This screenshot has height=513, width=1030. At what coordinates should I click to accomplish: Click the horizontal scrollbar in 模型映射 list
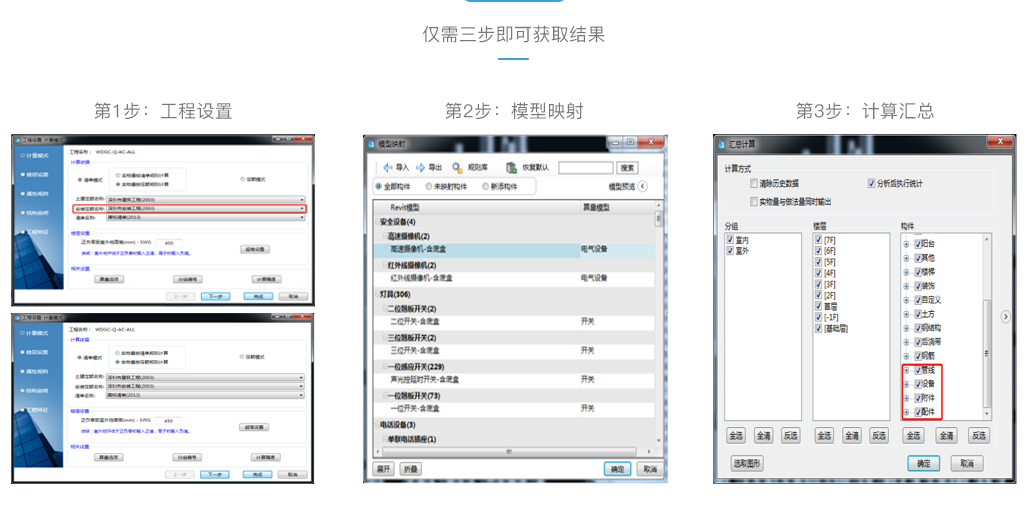(509, 452)
